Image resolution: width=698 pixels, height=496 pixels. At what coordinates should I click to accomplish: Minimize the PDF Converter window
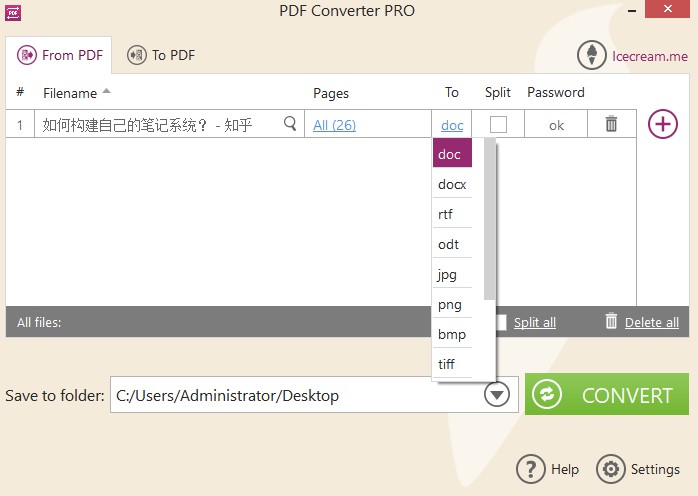pyautogui.click(x=632, y=11)
